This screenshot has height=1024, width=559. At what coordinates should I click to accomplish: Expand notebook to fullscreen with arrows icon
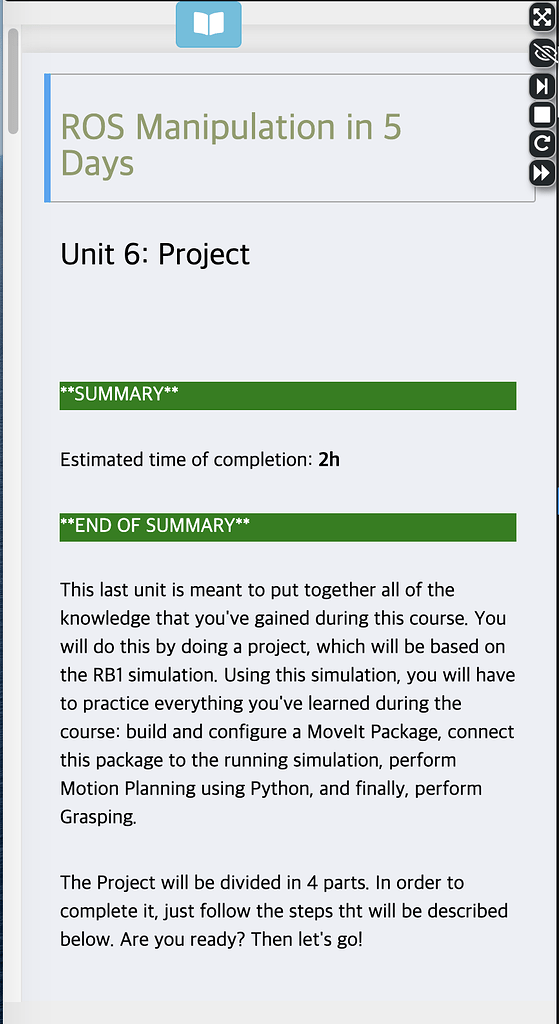click(543, 17)
